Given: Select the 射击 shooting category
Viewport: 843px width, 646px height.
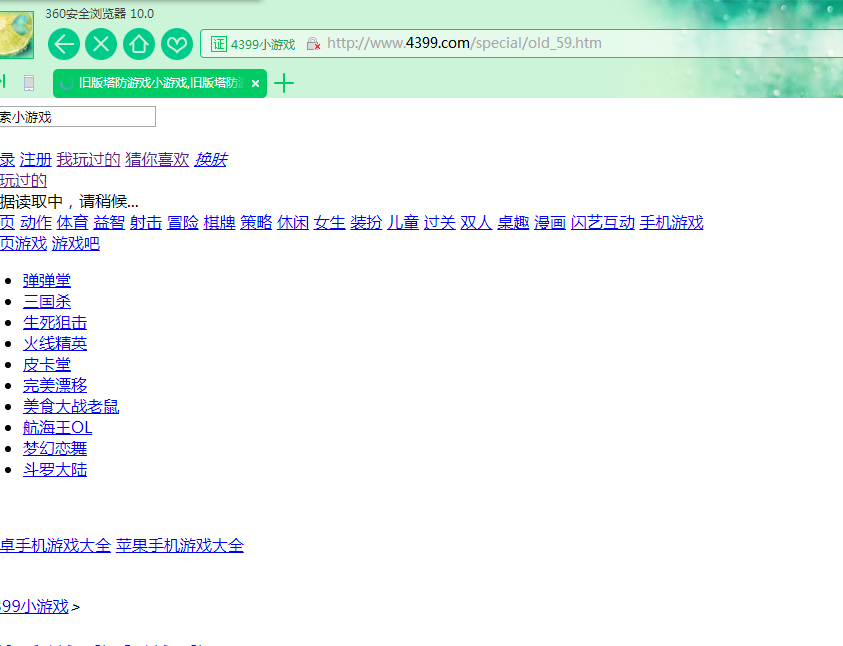Looking at the screenshot, I should click(x=145, y=222).
